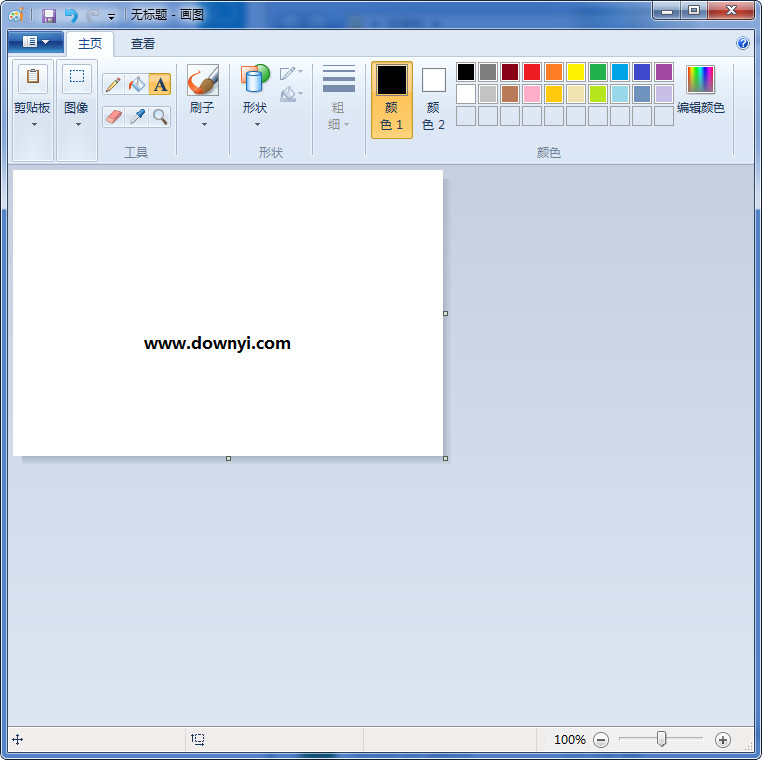Click the Brushes icon
The width and height of the screenshot is (762, 760).
(203, 80)
